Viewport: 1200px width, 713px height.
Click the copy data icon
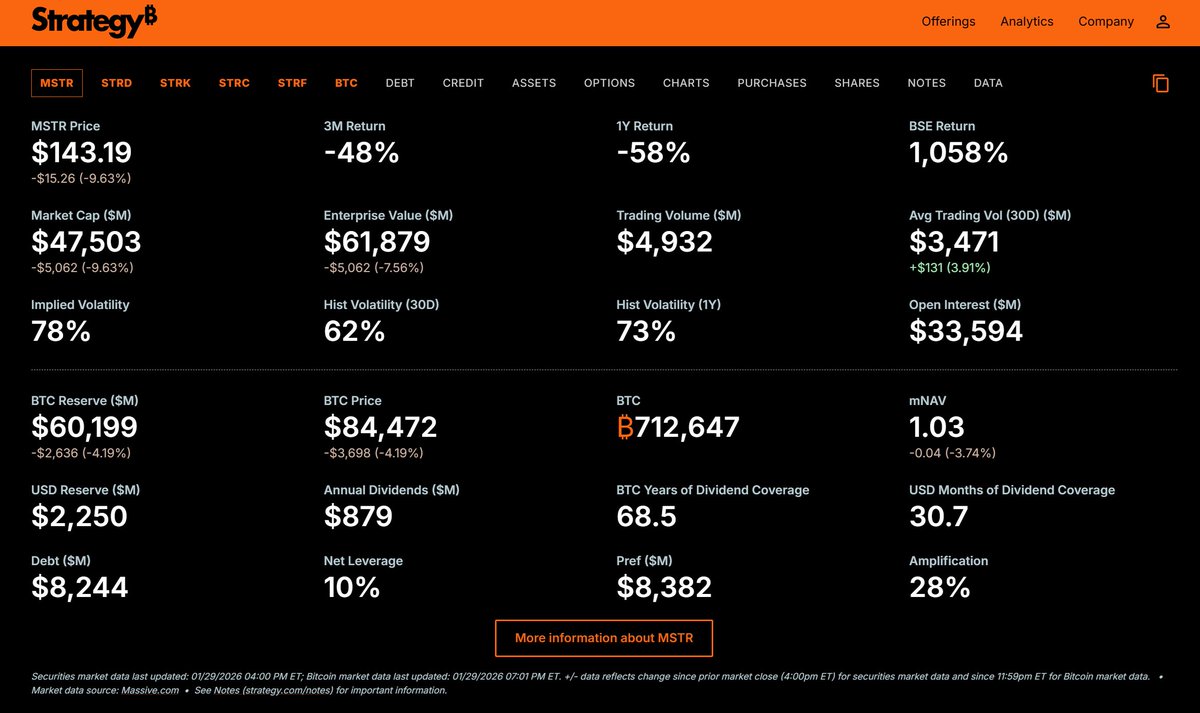[x=1161, y=83]
